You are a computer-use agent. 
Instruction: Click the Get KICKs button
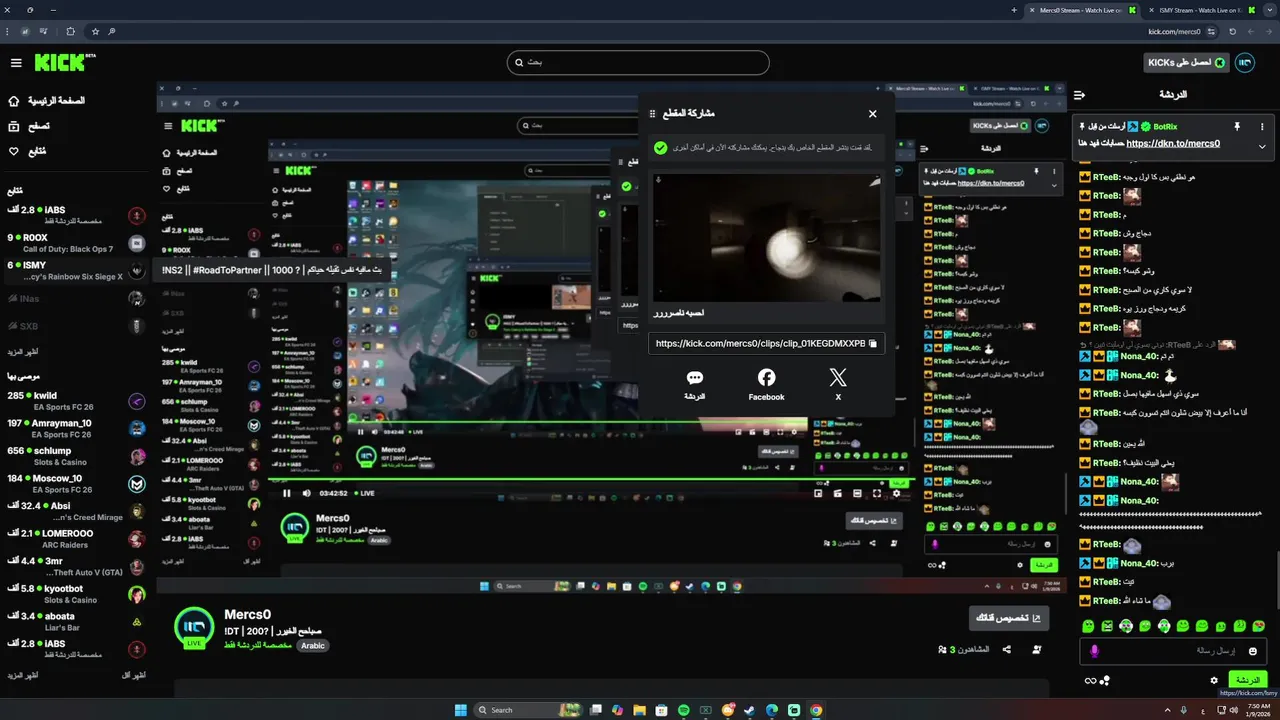[1186, 63]
